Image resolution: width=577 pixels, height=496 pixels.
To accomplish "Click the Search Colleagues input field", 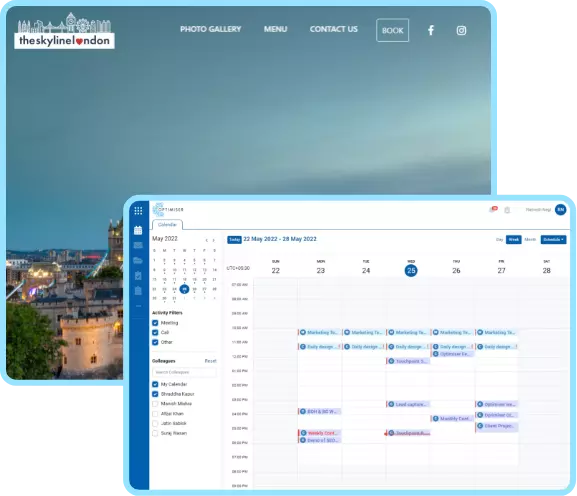I will (184, 372).
